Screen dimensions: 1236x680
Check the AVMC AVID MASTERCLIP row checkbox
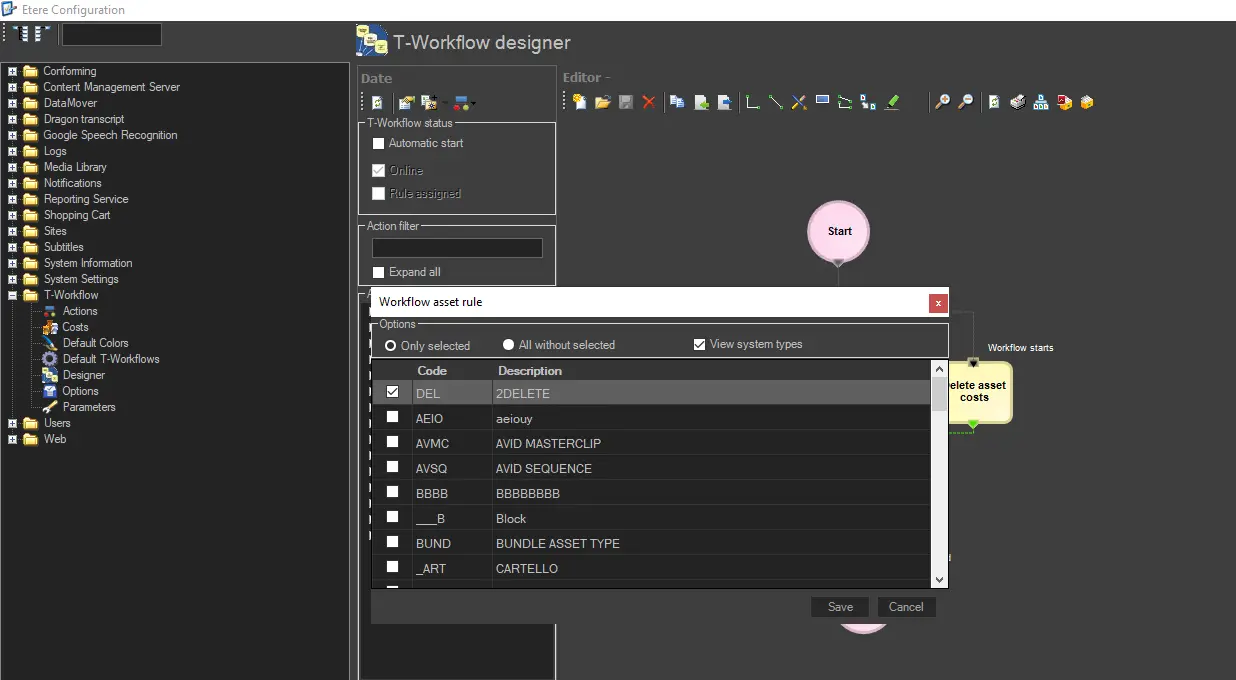393,442
